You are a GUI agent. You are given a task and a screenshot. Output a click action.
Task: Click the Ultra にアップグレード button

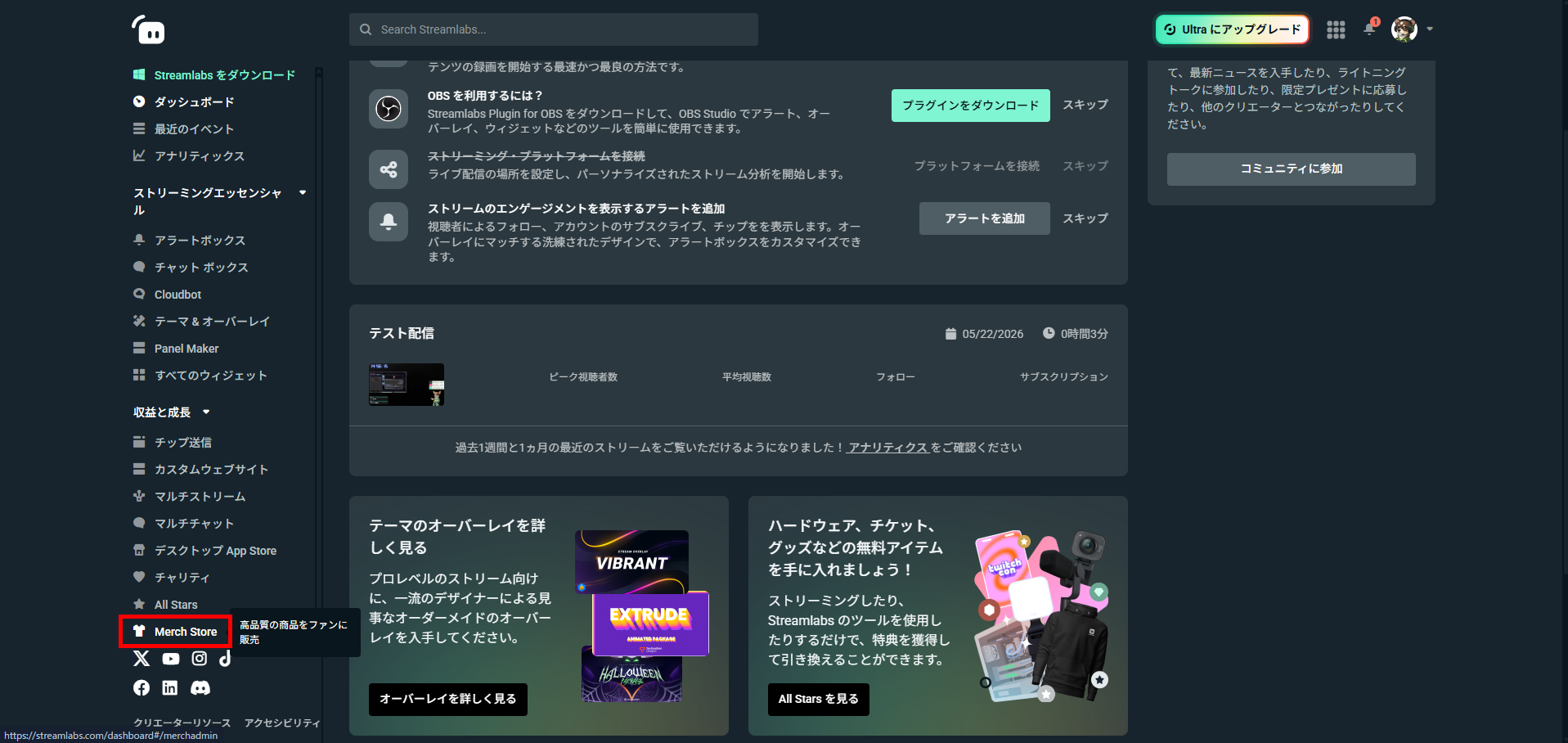pyautogui.click(x=1233, y=29)
